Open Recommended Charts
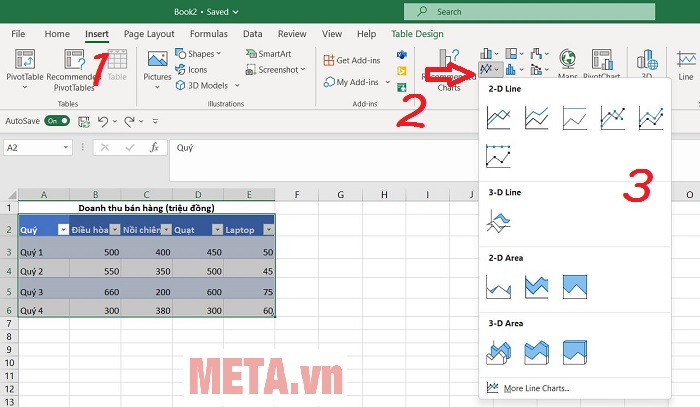700x407 pixels. click(449, 70)
